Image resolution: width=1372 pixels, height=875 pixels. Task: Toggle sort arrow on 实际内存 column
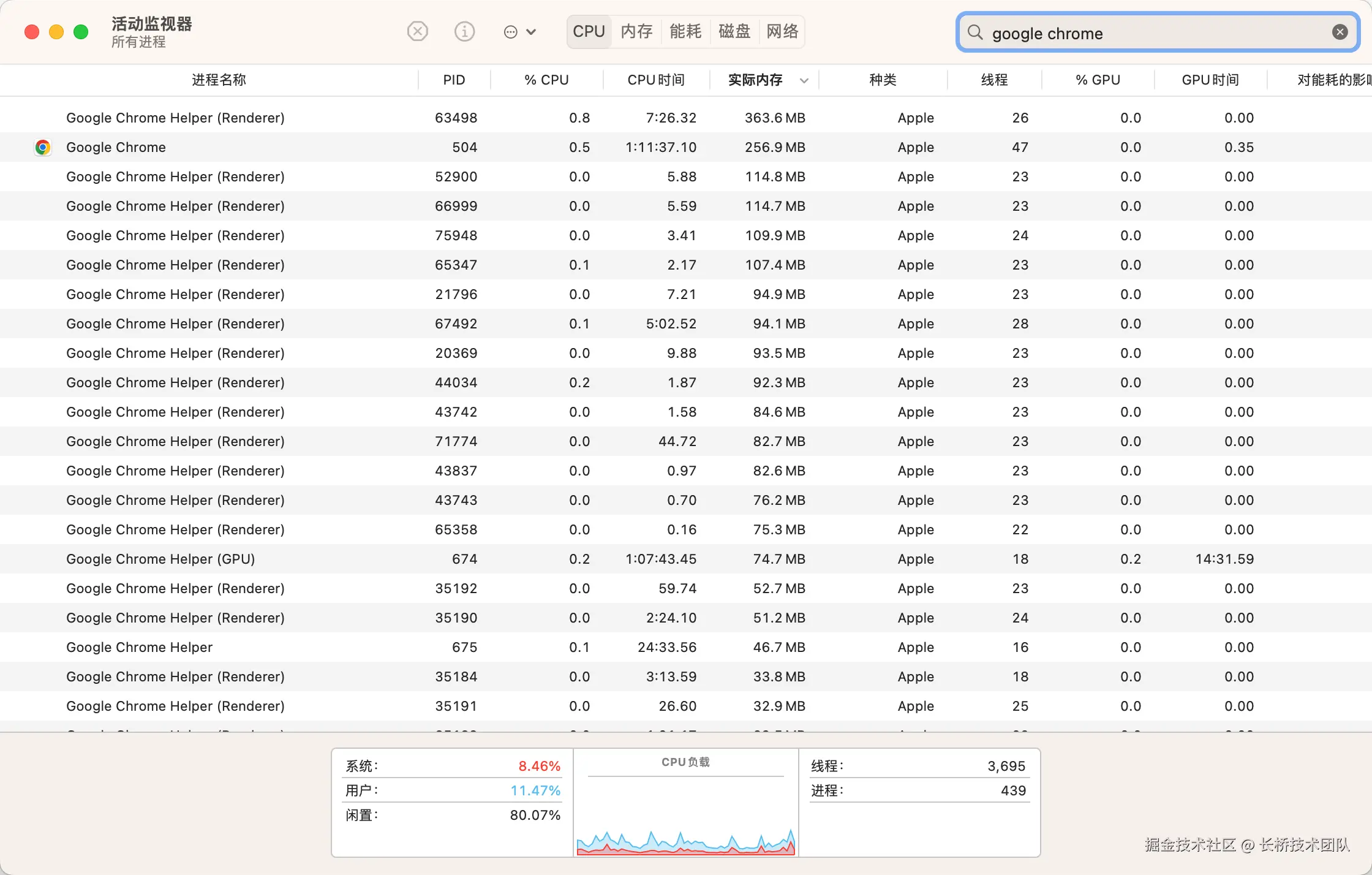(x=804, y=80)
